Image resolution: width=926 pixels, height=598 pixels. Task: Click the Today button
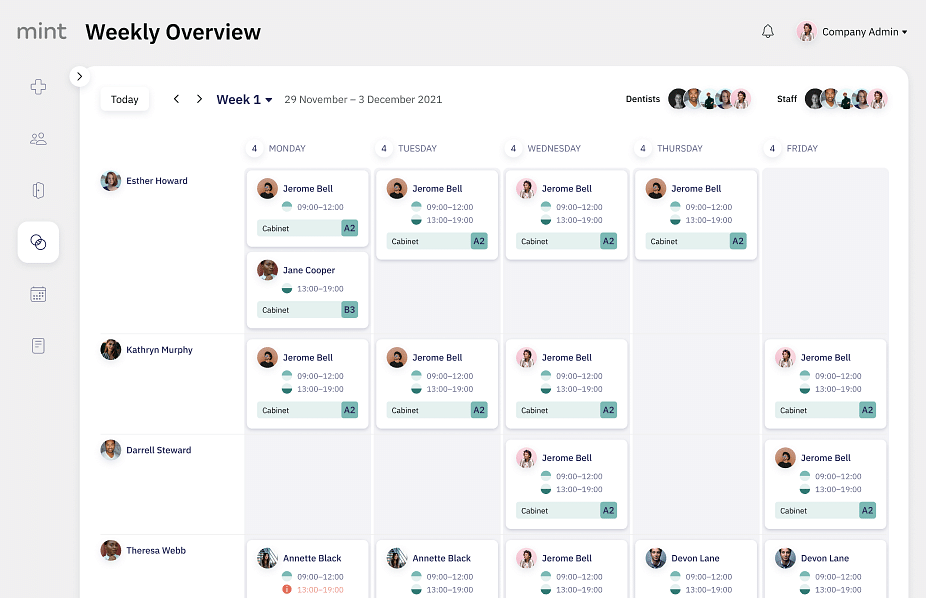coord(125,99)
